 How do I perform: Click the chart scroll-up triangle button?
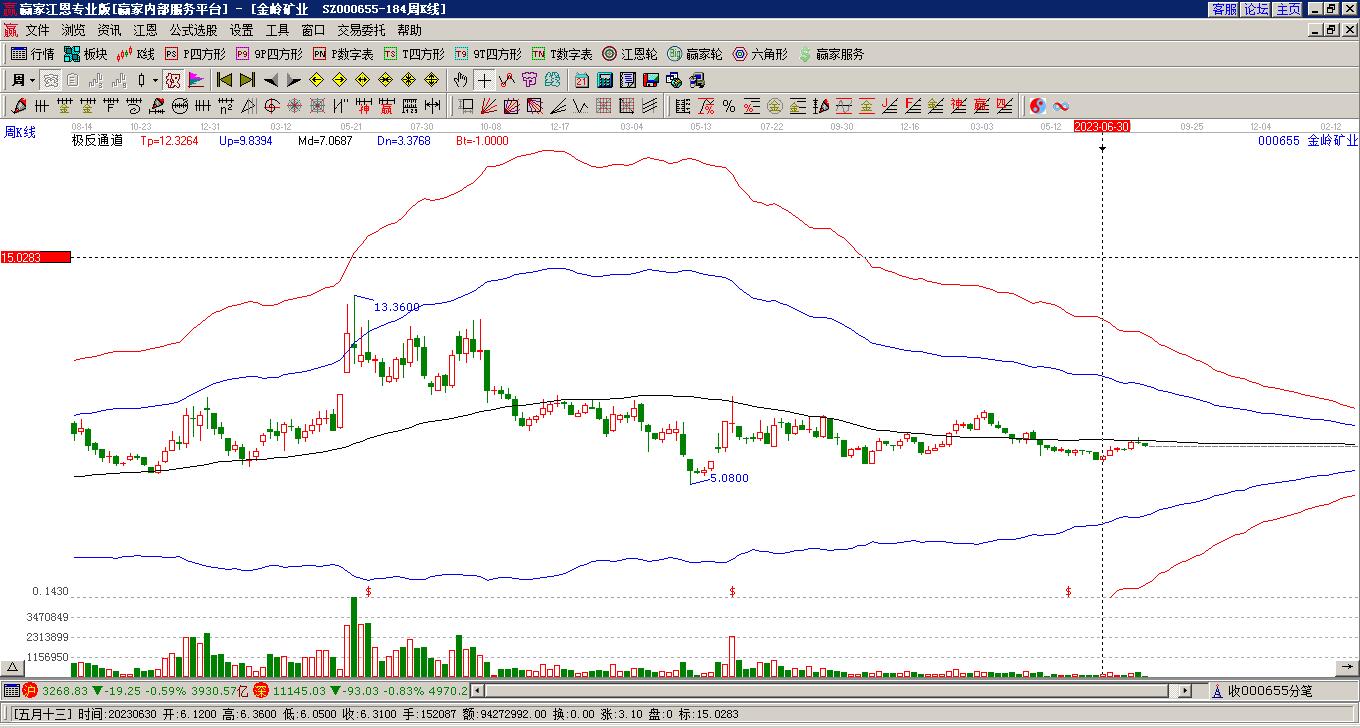coord(12,668)
